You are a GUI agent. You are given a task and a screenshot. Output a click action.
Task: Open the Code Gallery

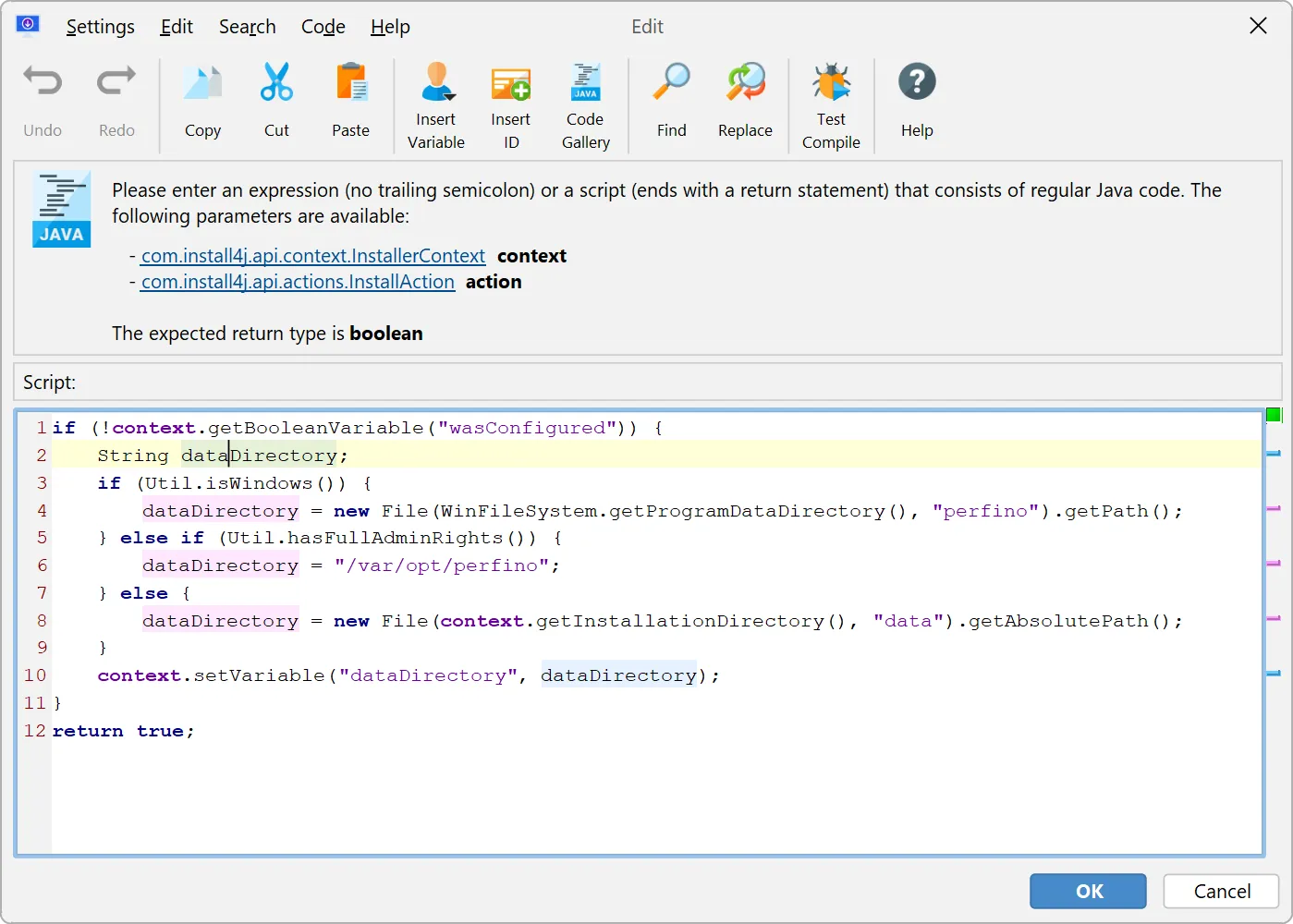[585, 82]
